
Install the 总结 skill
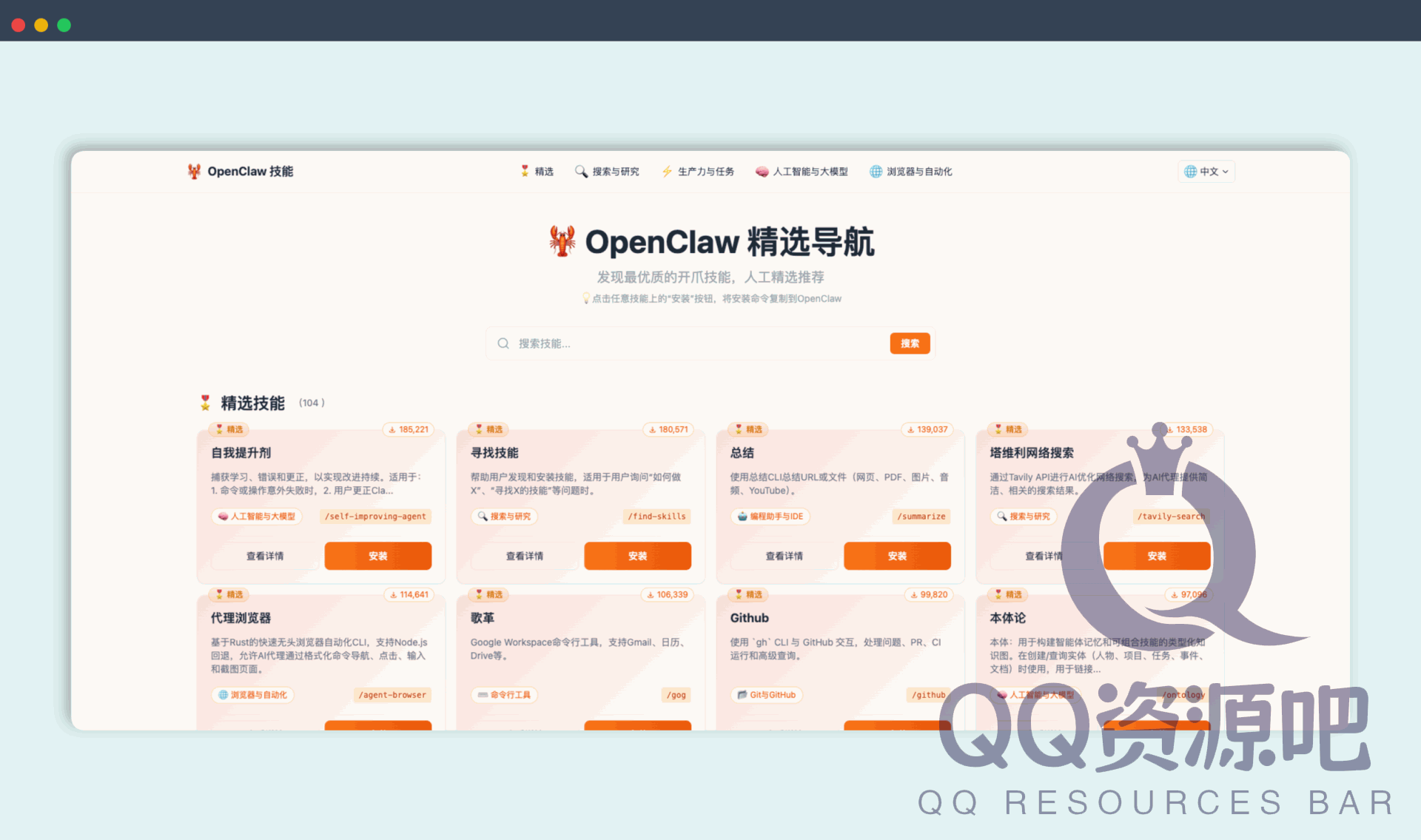point(897,556)
